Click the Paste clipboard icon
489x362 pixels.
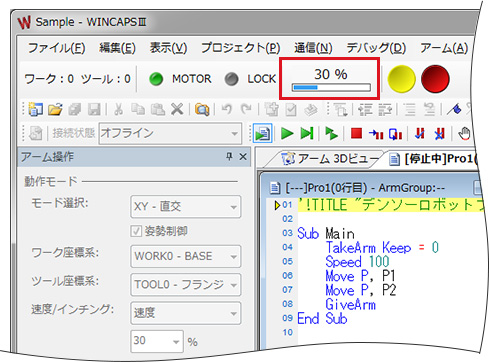pyautogui.click(x=157, y=109)
